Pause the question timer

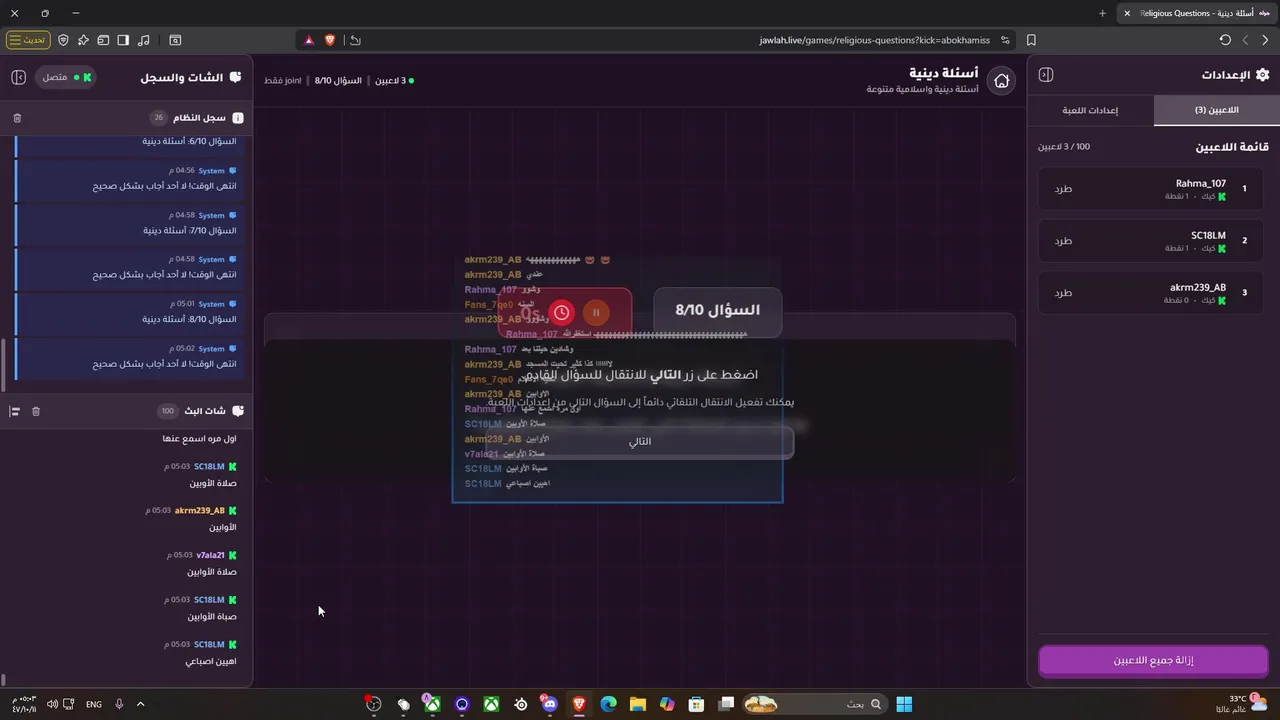[595, 313]
